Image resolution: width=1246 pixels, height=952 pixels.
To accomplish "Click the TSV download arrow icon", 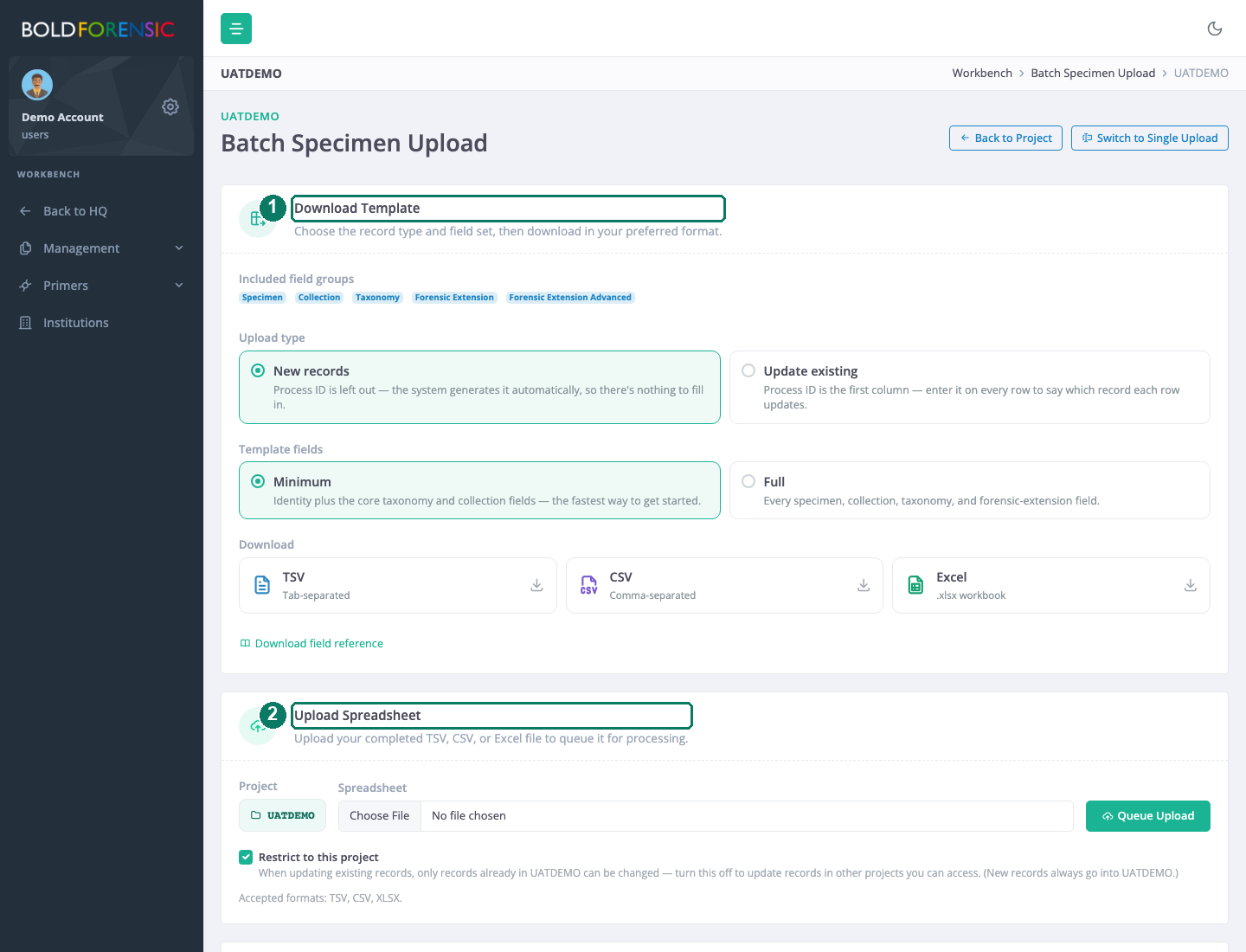I will point(536,585).
